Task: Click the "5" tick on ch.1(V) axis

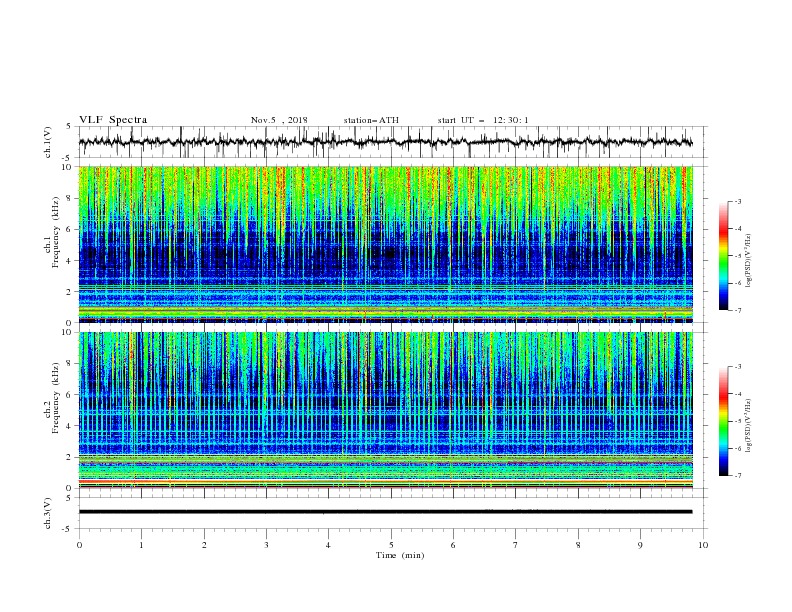Action: point(69,126)
